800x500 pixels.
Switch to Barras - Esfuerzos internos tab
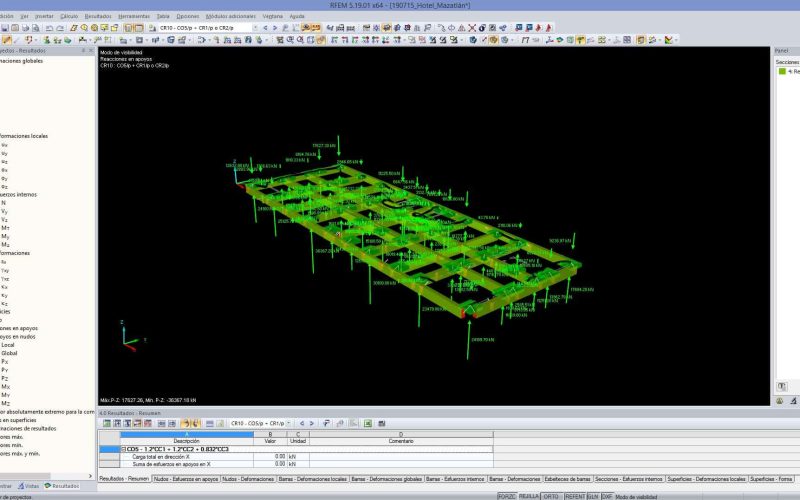tap(455, 479)
